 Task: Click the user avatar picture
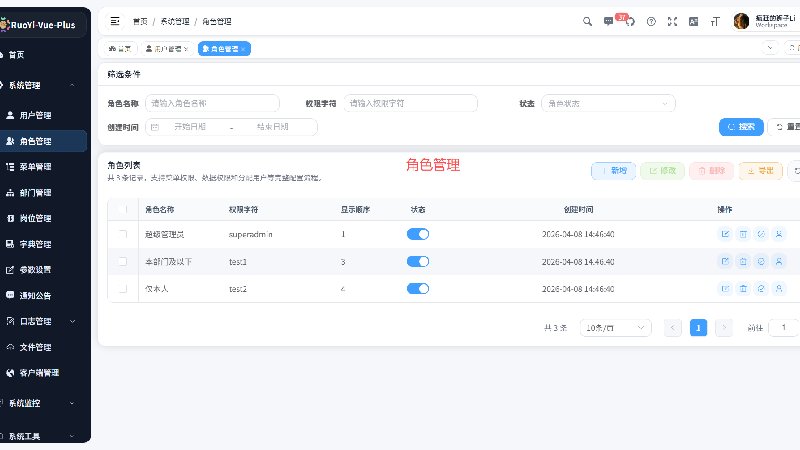[x=741, y=21]
